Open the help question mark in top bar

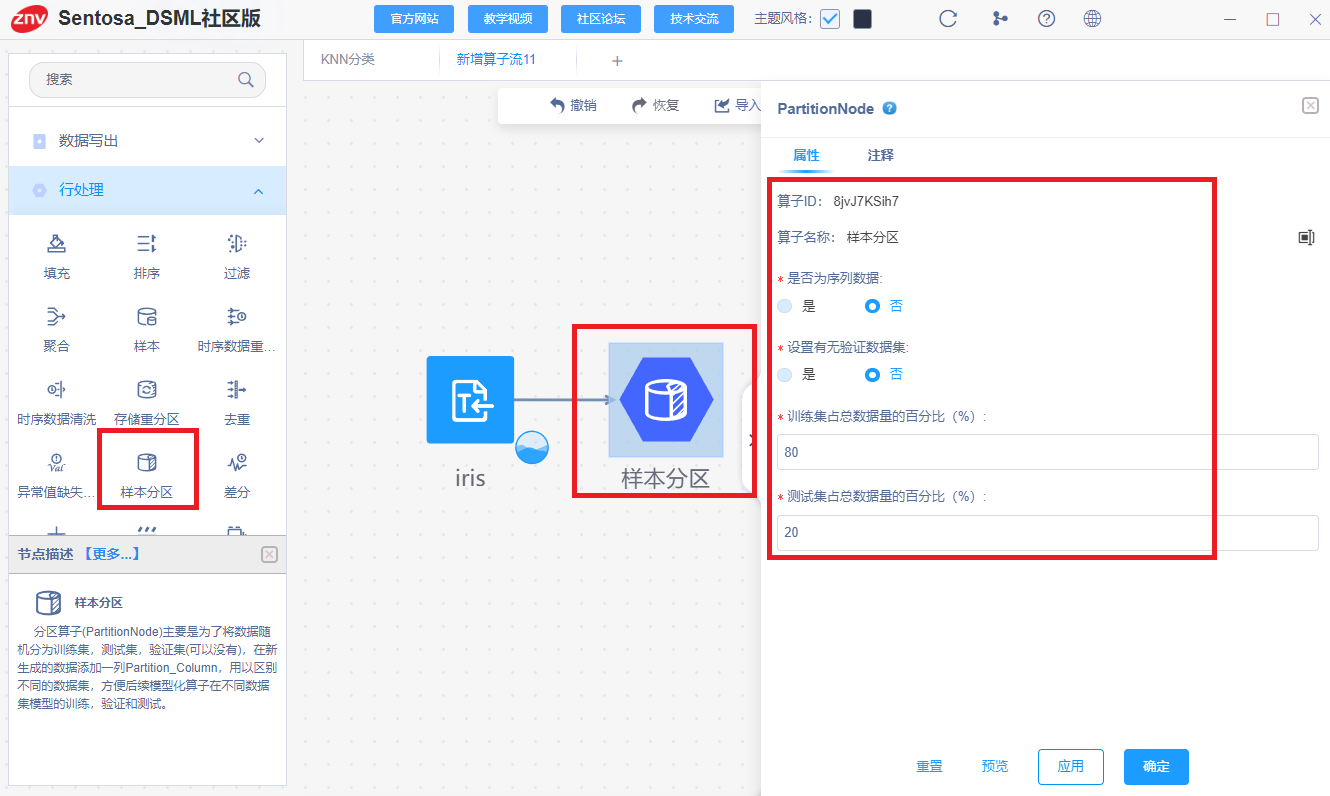pyautogui.click(x=1046, y=18)
